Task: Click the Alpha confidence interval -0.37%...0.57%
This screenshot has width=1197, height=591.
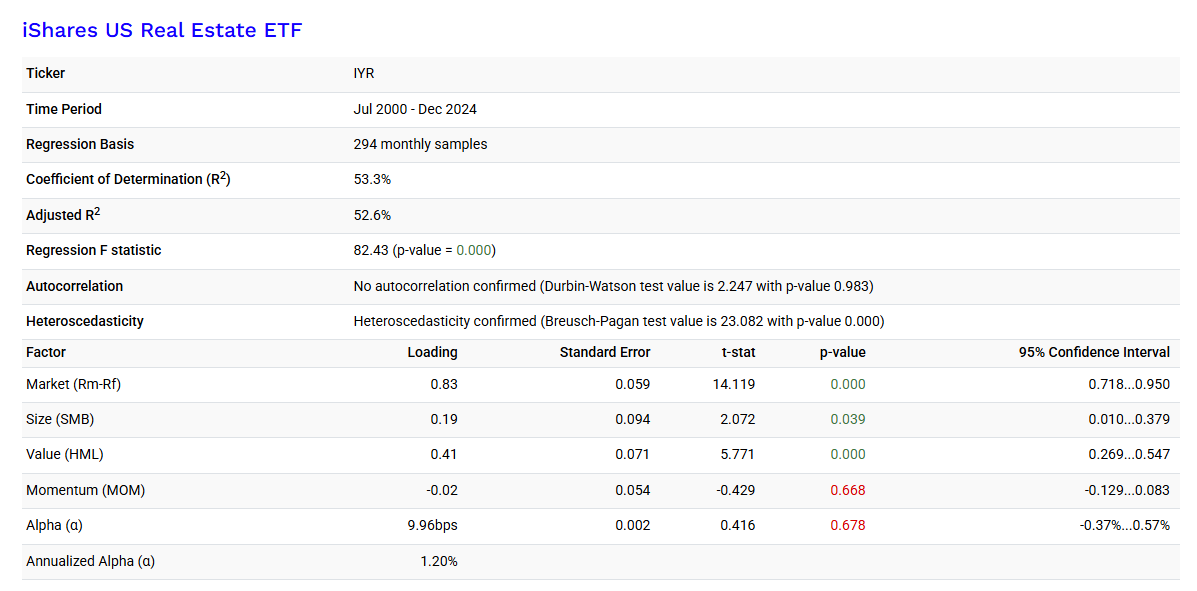Action: pos(1124,525)
